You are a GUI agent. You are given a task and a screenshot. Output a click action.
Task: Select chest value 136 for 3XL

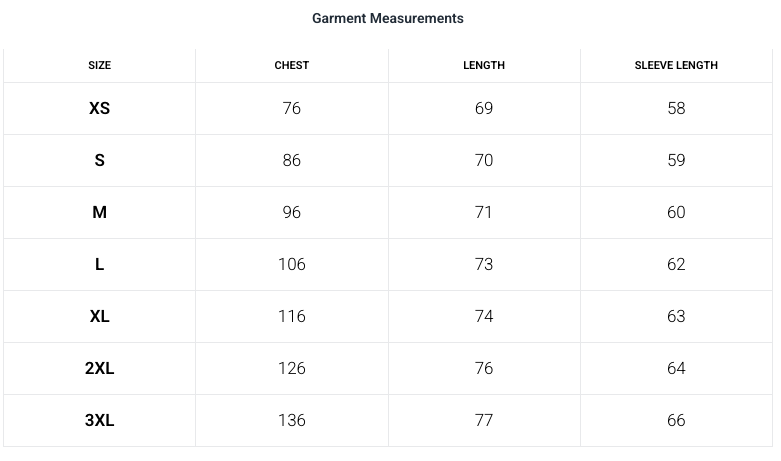click(292, 420)
